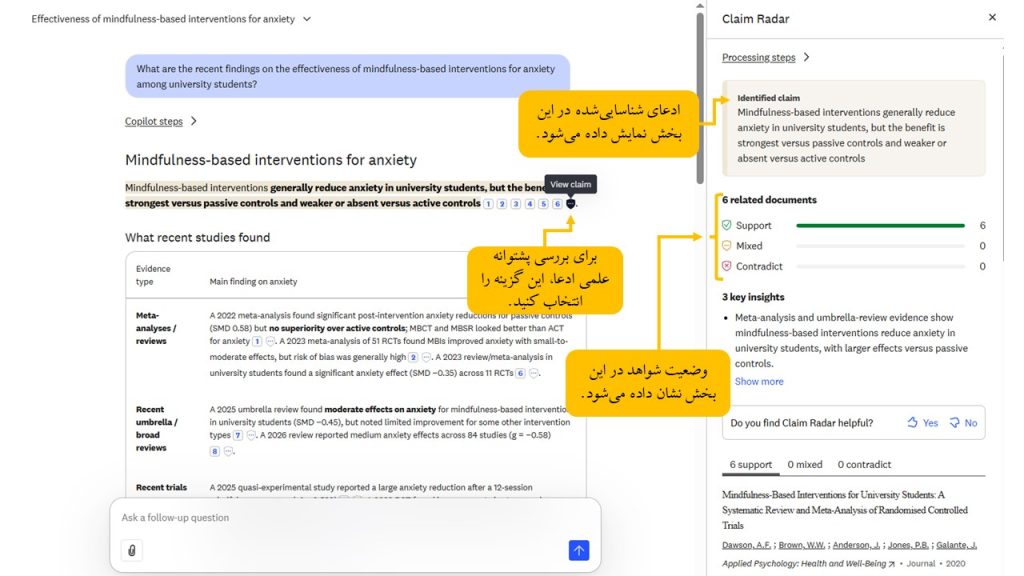Click the green Support progress bar
Screen dimensions: 1024x576
[880, 225]
